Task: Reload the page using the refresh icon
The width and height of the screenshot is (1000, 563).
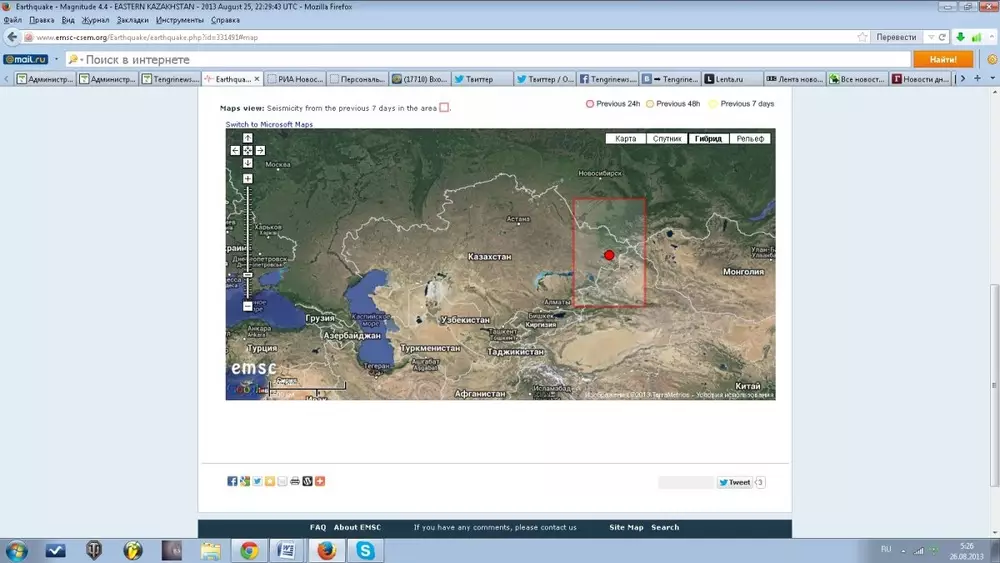Action: pos(942,37)
